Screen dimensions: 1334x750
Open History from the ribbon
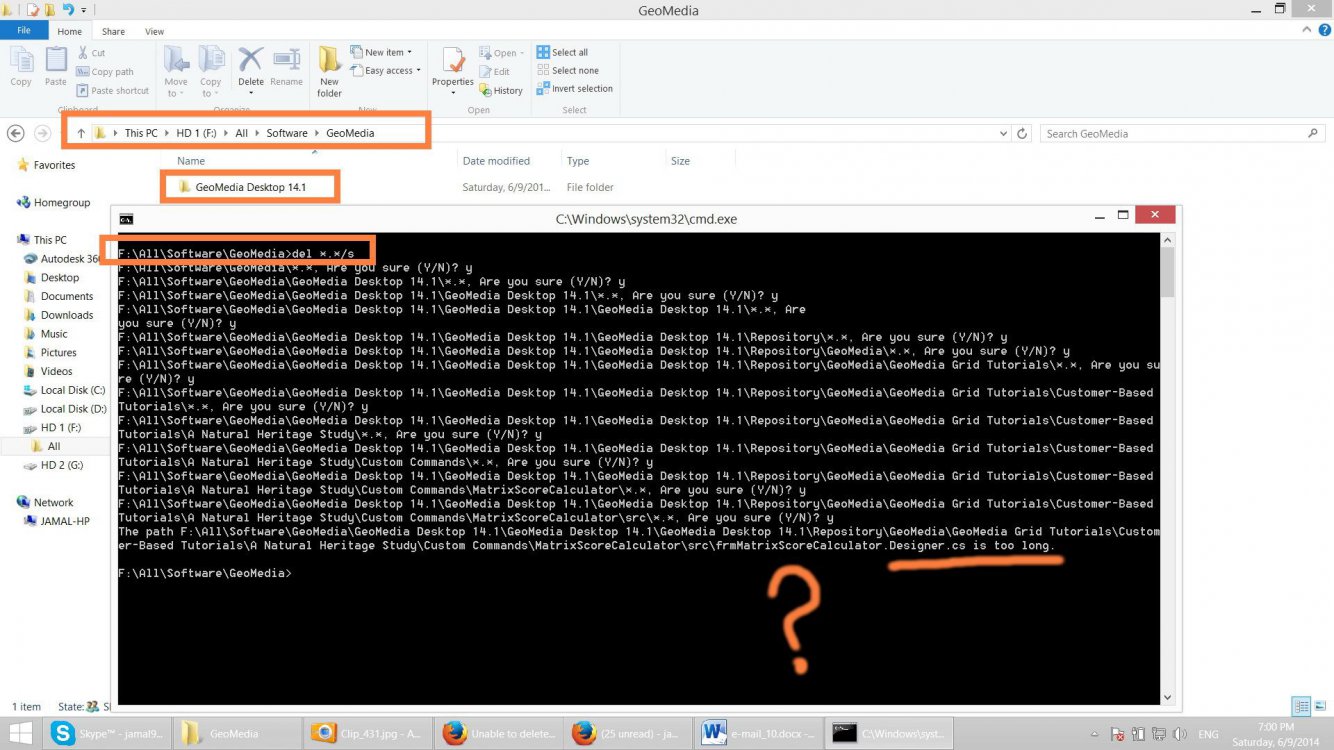(x=500, y=90)
